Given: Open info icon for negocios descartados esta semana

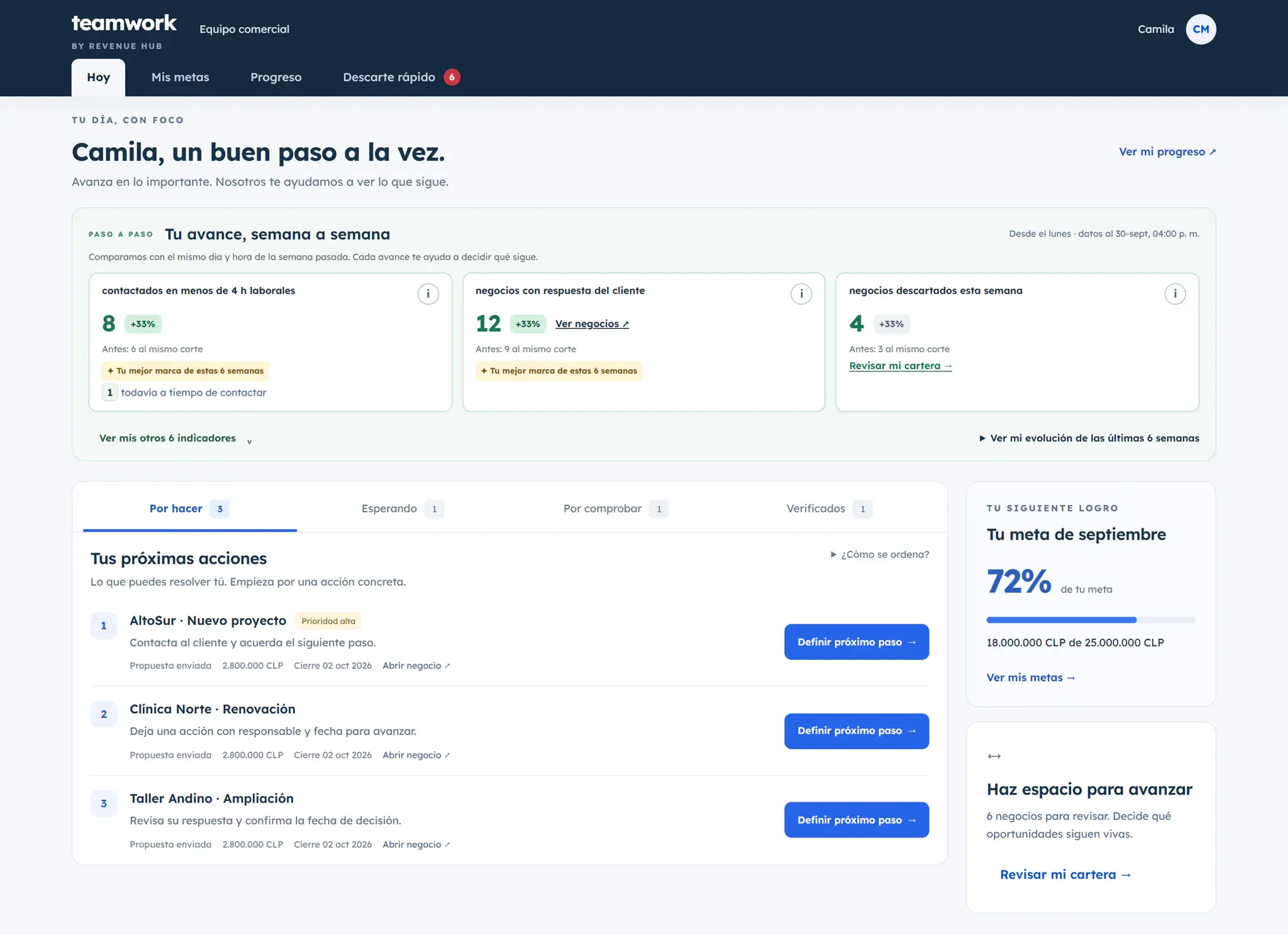Looking at the screenshot, I should coord(1175,294).
